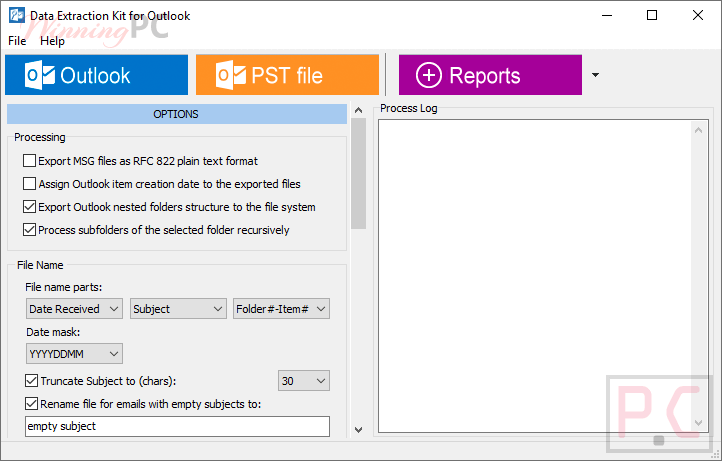Open the Help menu

(x=52, y=41)
